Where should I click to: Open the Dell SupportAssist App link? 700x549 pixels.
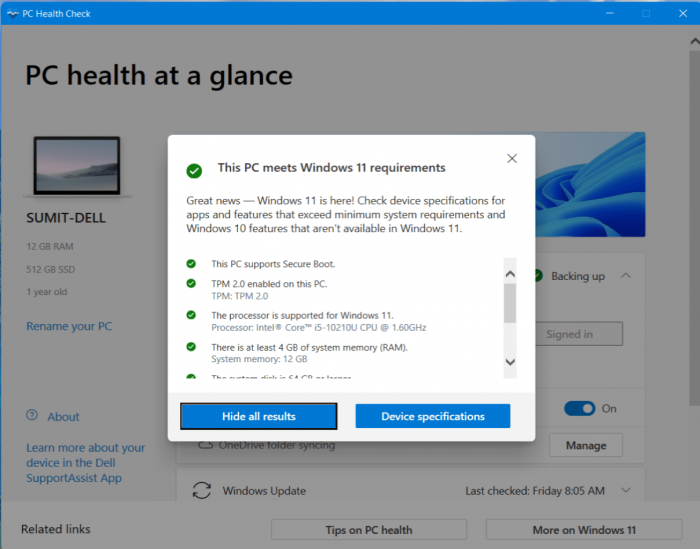86,463
